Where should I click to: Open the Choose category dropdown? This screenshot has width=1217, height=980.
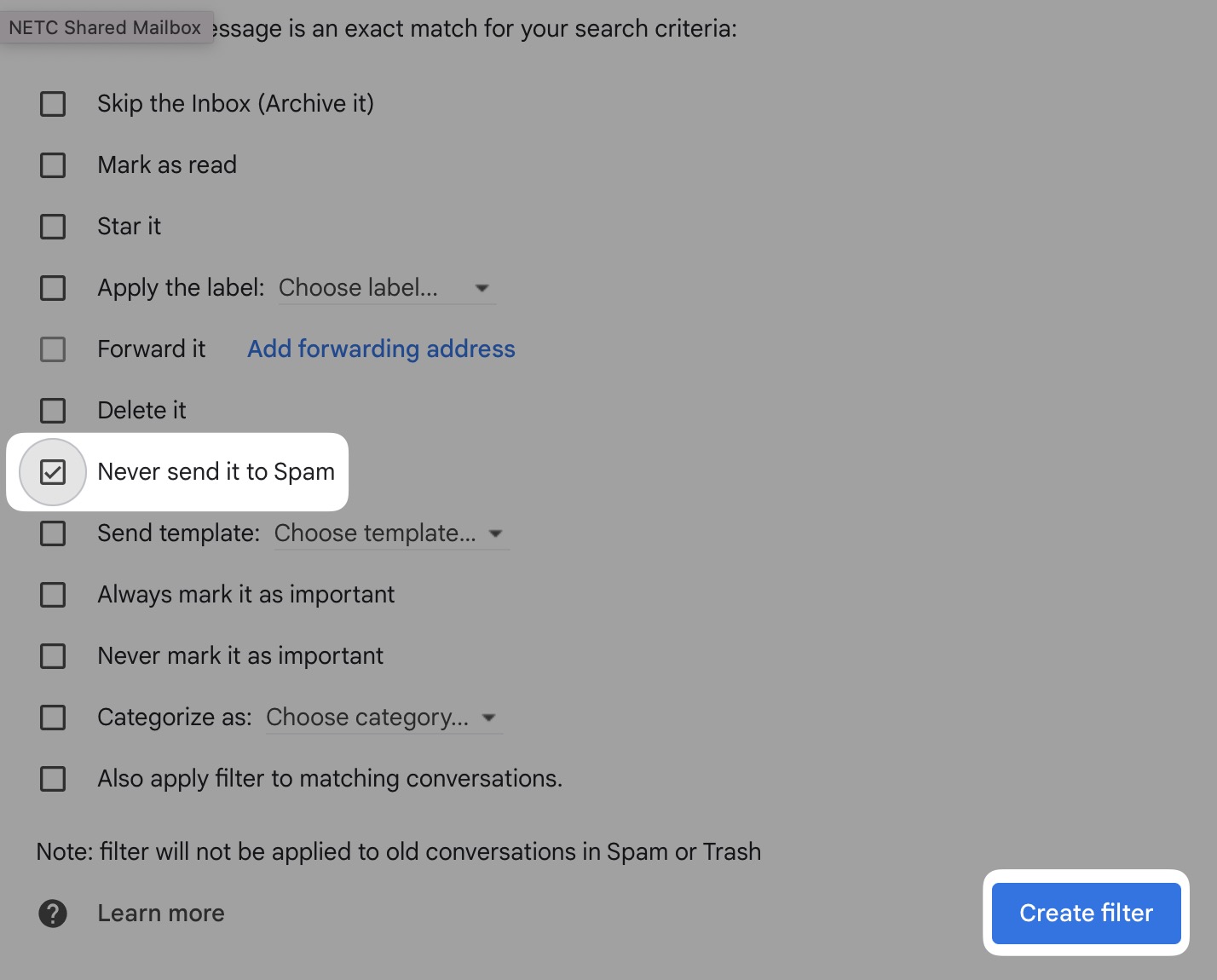coord(382,718)
